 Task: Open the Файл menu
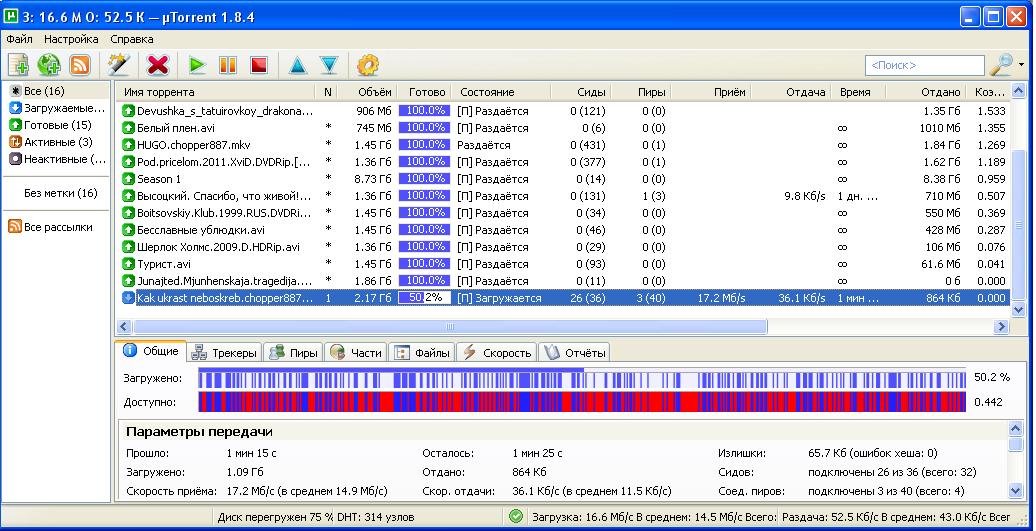click(19, 39)
